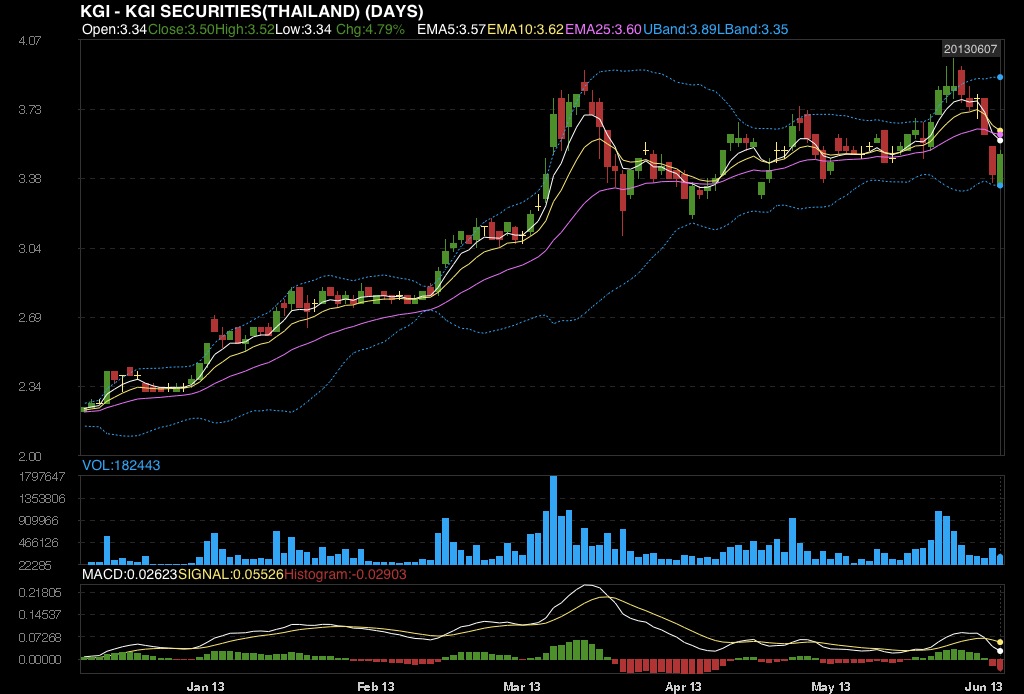Click the Apr 13 date axis label
1024x694 pixels.
coord(683,686)
